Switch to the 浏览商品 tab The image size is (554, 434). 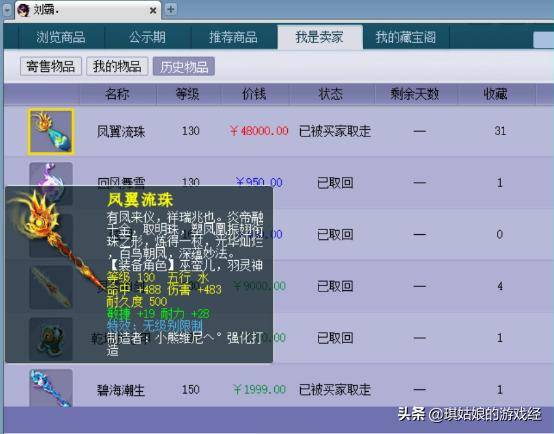coord(61,37)
